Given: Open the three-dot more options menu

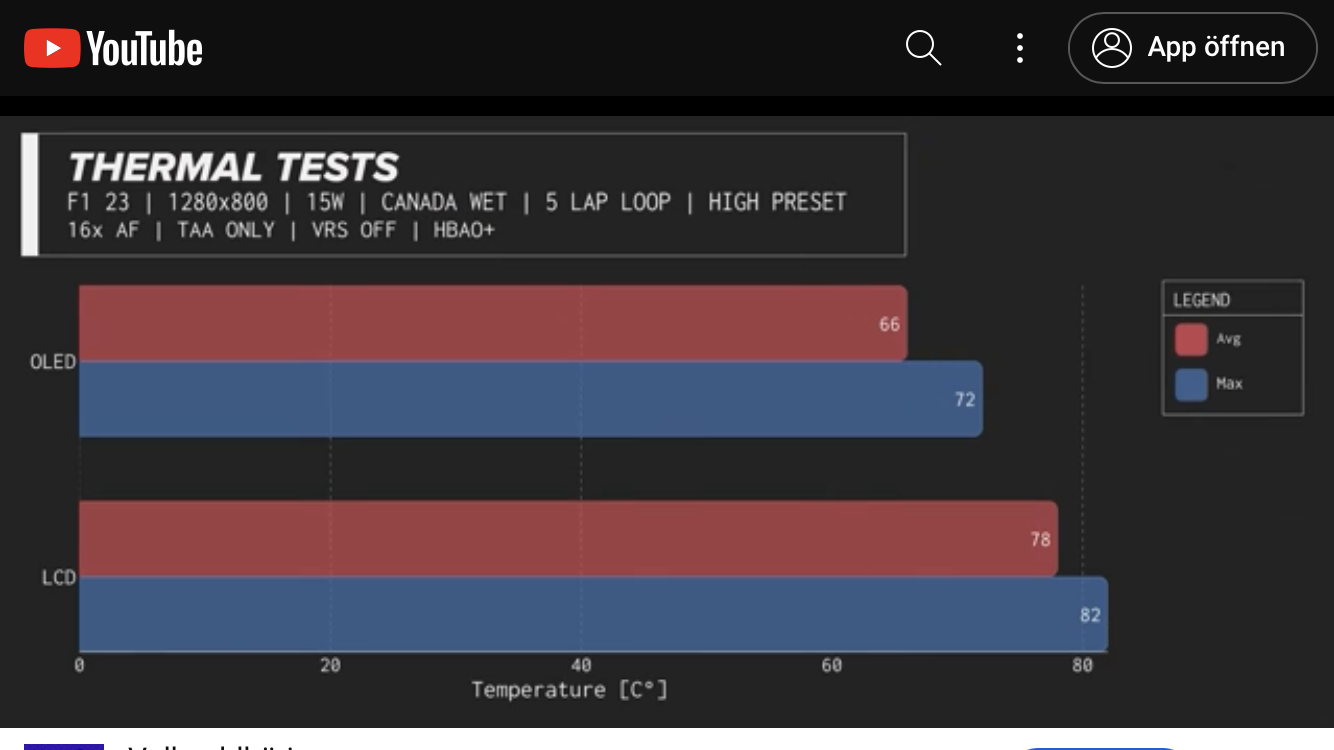Looking at the screenshot, I should coord(1019,48).
